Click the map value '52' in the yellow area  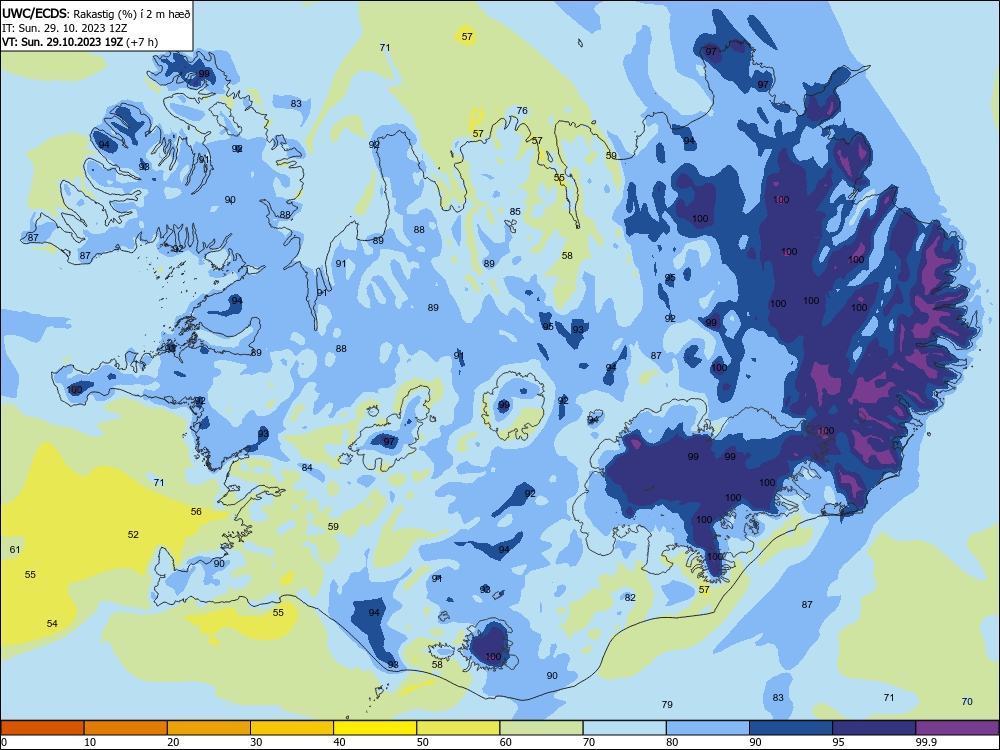[x=133, y=534]
